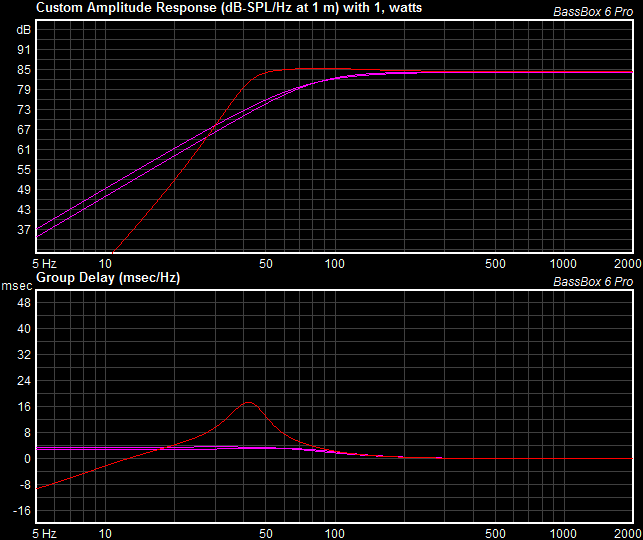
Task: Click the -16 msec axis label
Action: coord(22,511)
